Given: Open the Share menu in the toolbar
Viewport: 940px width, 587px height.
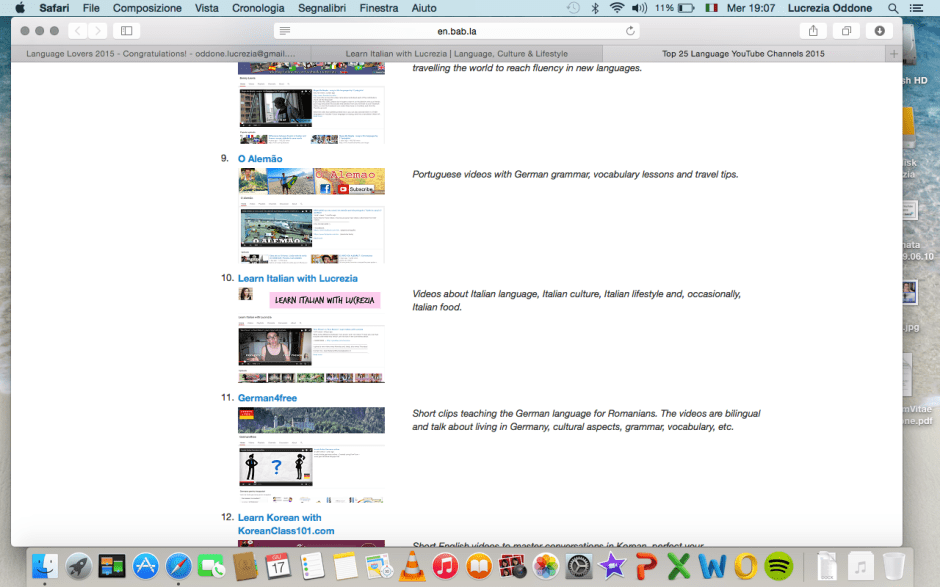Looking at the screenshot, I should tap(813, 31).
